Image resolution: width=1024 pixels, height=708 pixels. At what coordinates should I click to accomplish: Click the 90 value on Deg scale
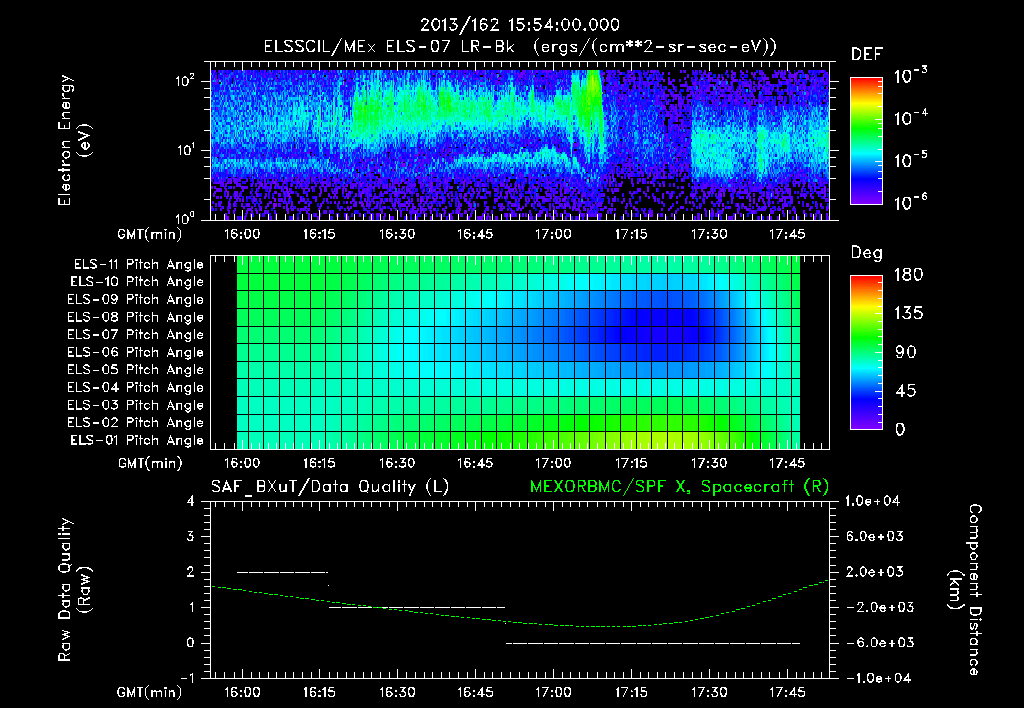click(x=906, y=353)
